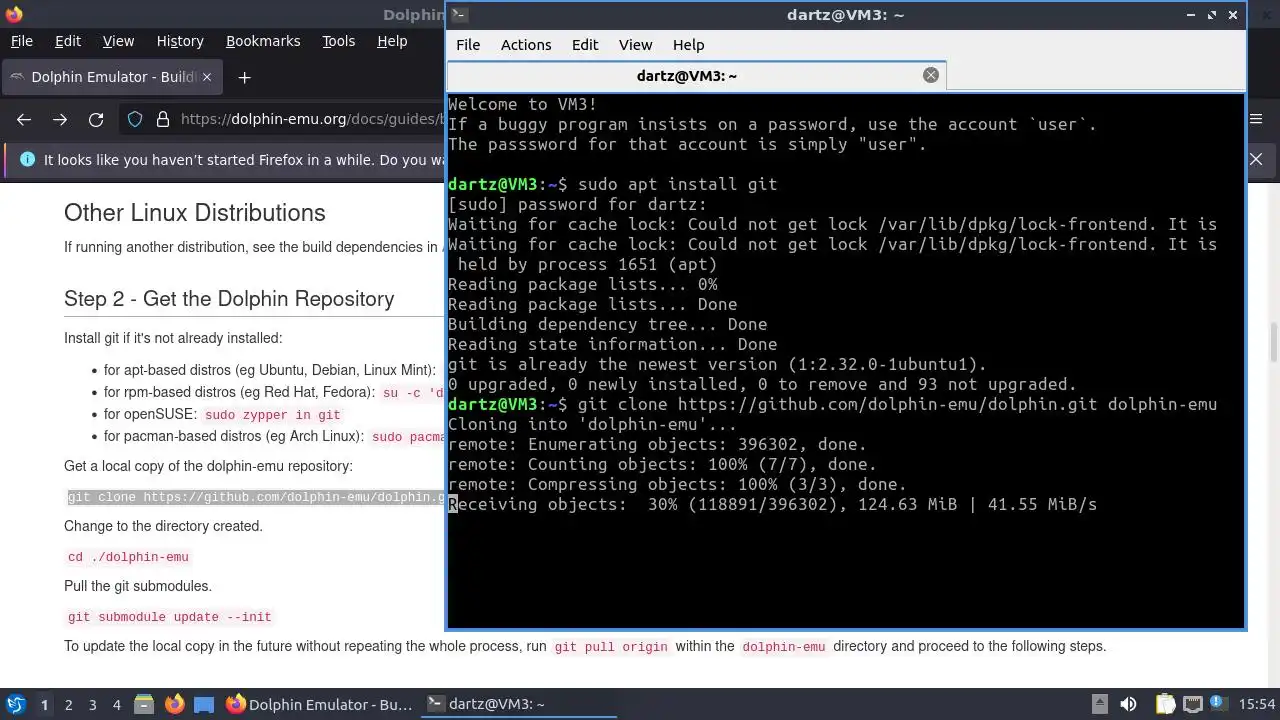Screen dimensions: 1280x720
Task: Click the update notifier tray icon
Action: point(1219,704)
